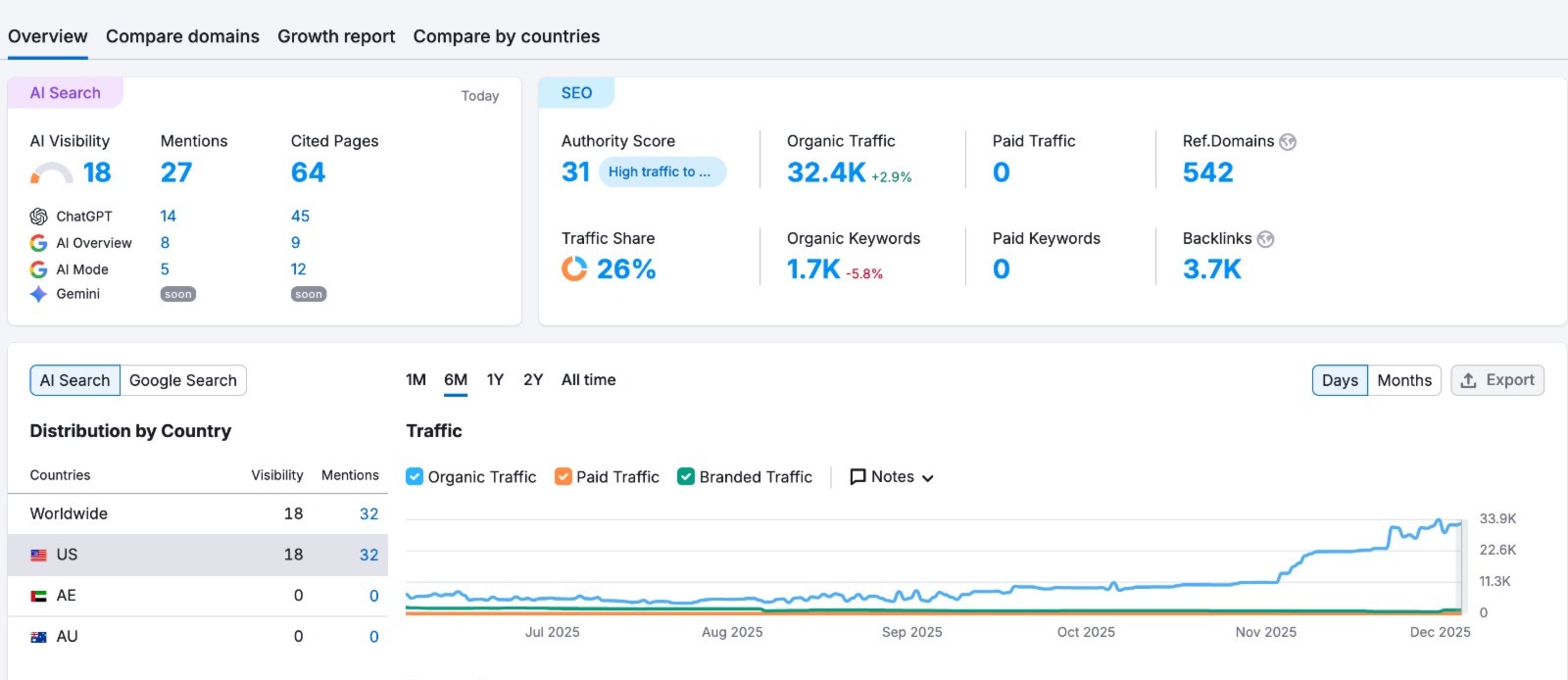Toggle the Branded Traffic checkbox
The height and width of the screenshot is (680, 1568).
click(x=686, y=476)
